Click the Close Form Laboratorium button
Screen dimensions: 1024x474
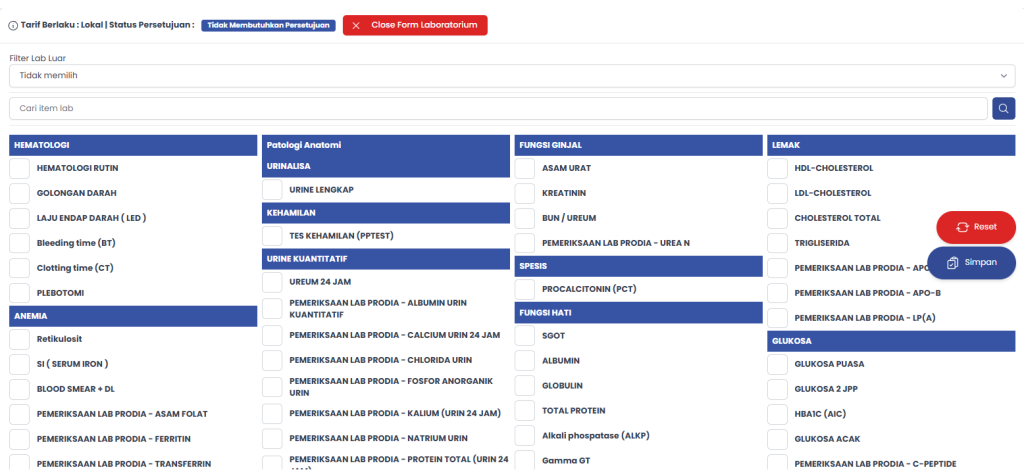coord(415,25)
